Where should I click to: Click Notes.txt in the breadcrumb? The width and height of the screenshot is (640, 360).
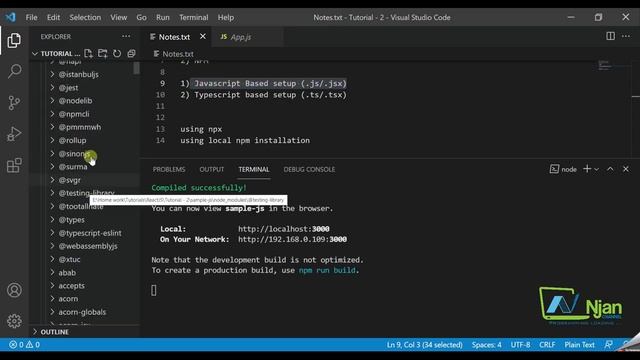click(x=178, y=54)
